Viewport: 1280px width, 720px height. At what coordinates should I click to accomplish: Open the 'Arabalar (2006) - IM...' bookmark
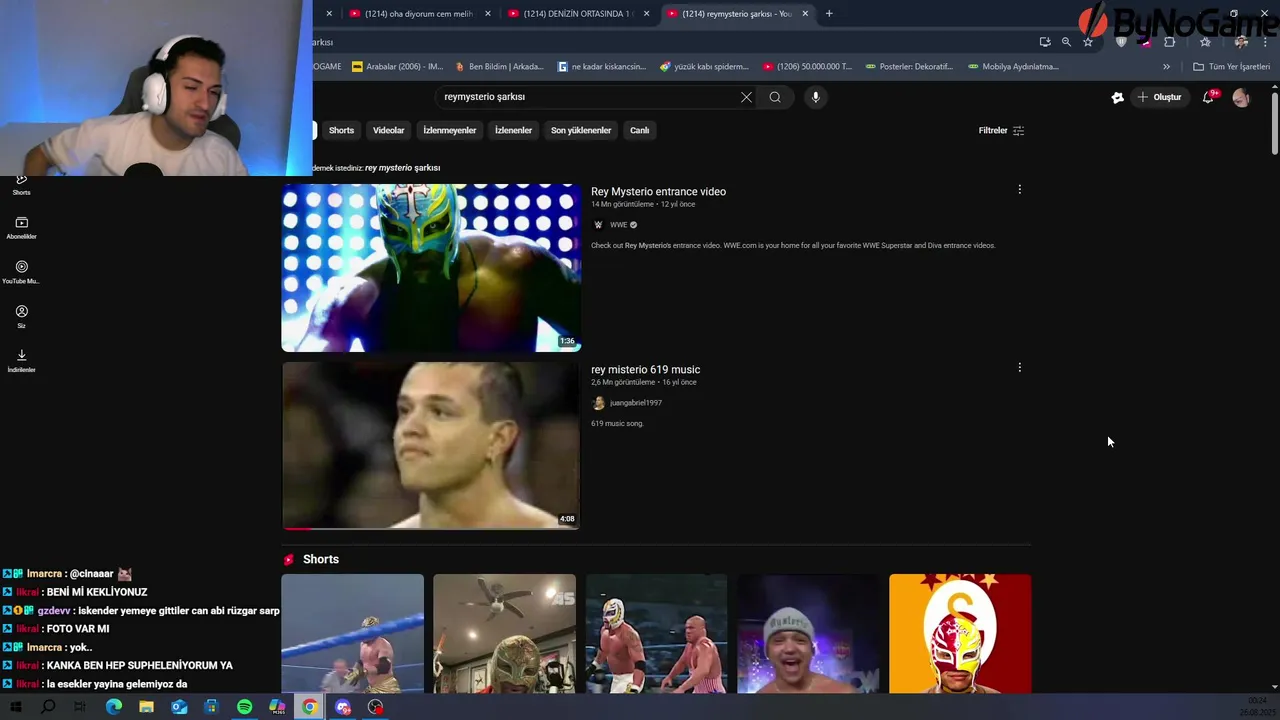tap(397, 67)
